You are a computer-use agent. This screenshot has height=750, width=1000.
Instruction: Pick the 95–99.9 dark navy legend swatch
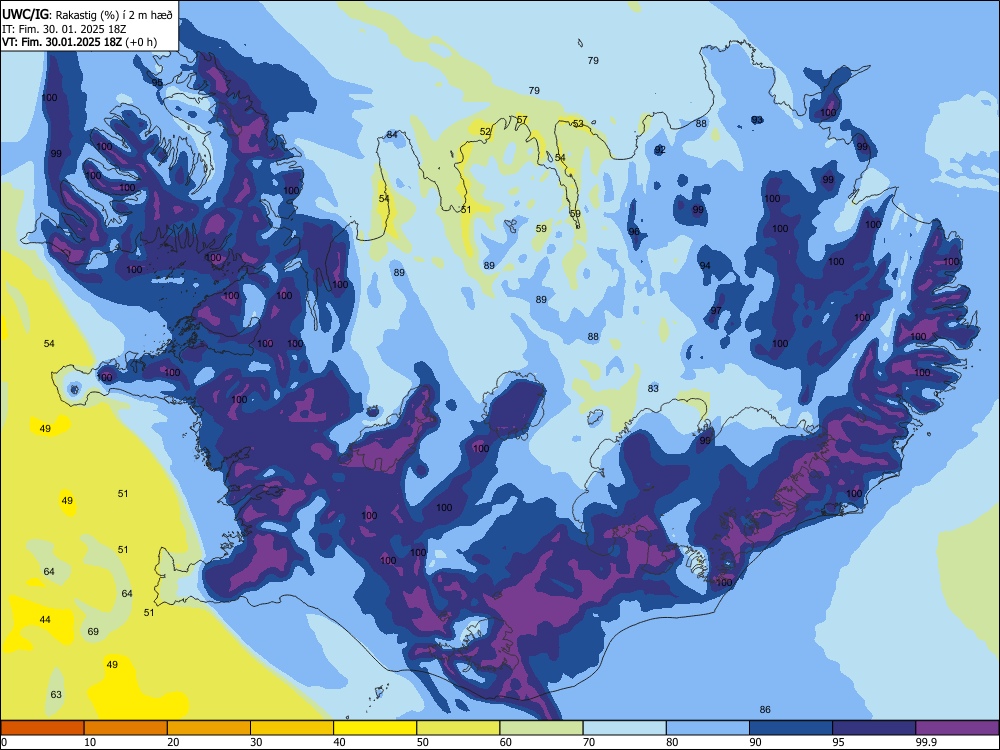pos(874,728)
